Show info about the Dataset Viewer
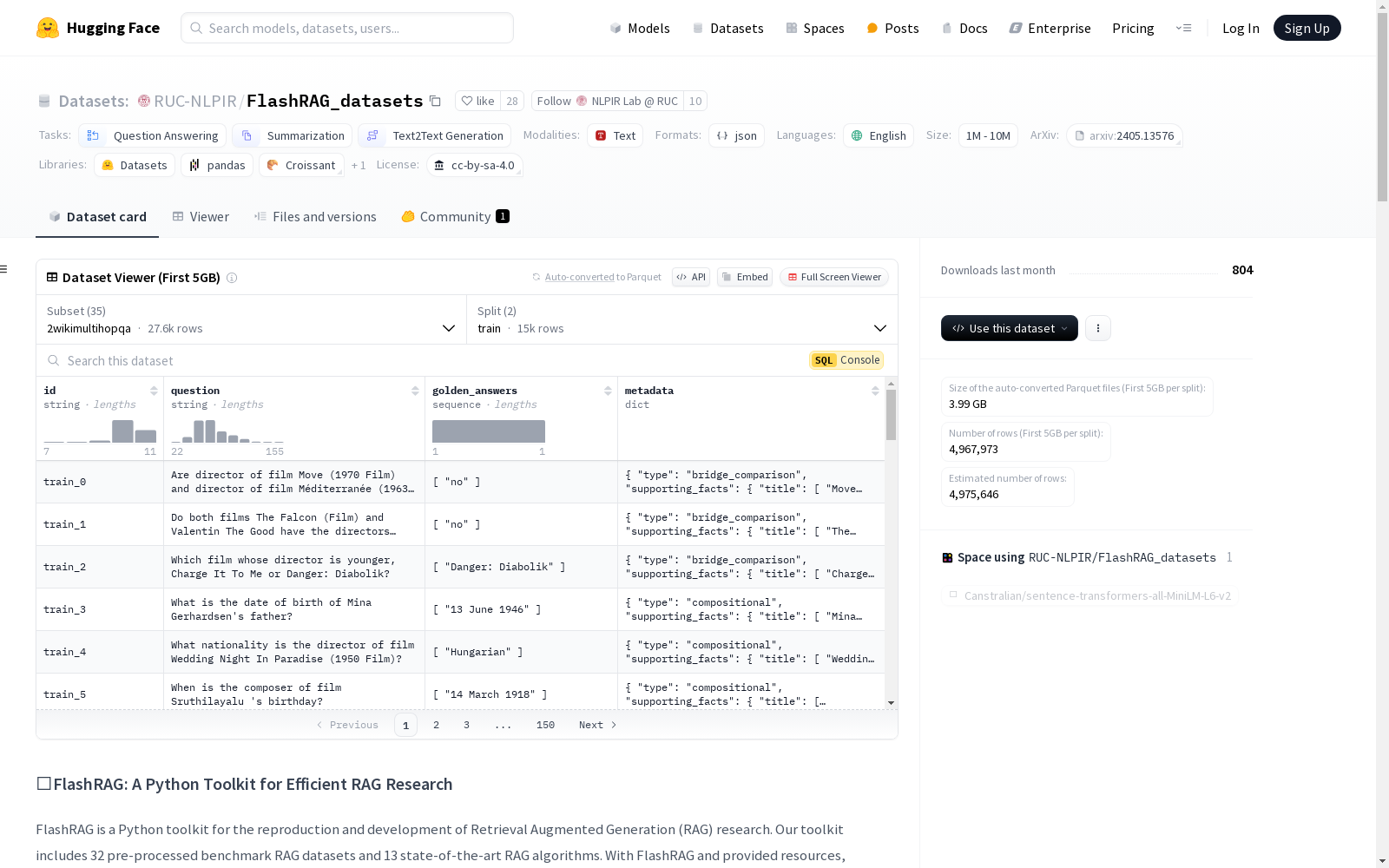Viewport: 1389px width, 868px height. 232,278
